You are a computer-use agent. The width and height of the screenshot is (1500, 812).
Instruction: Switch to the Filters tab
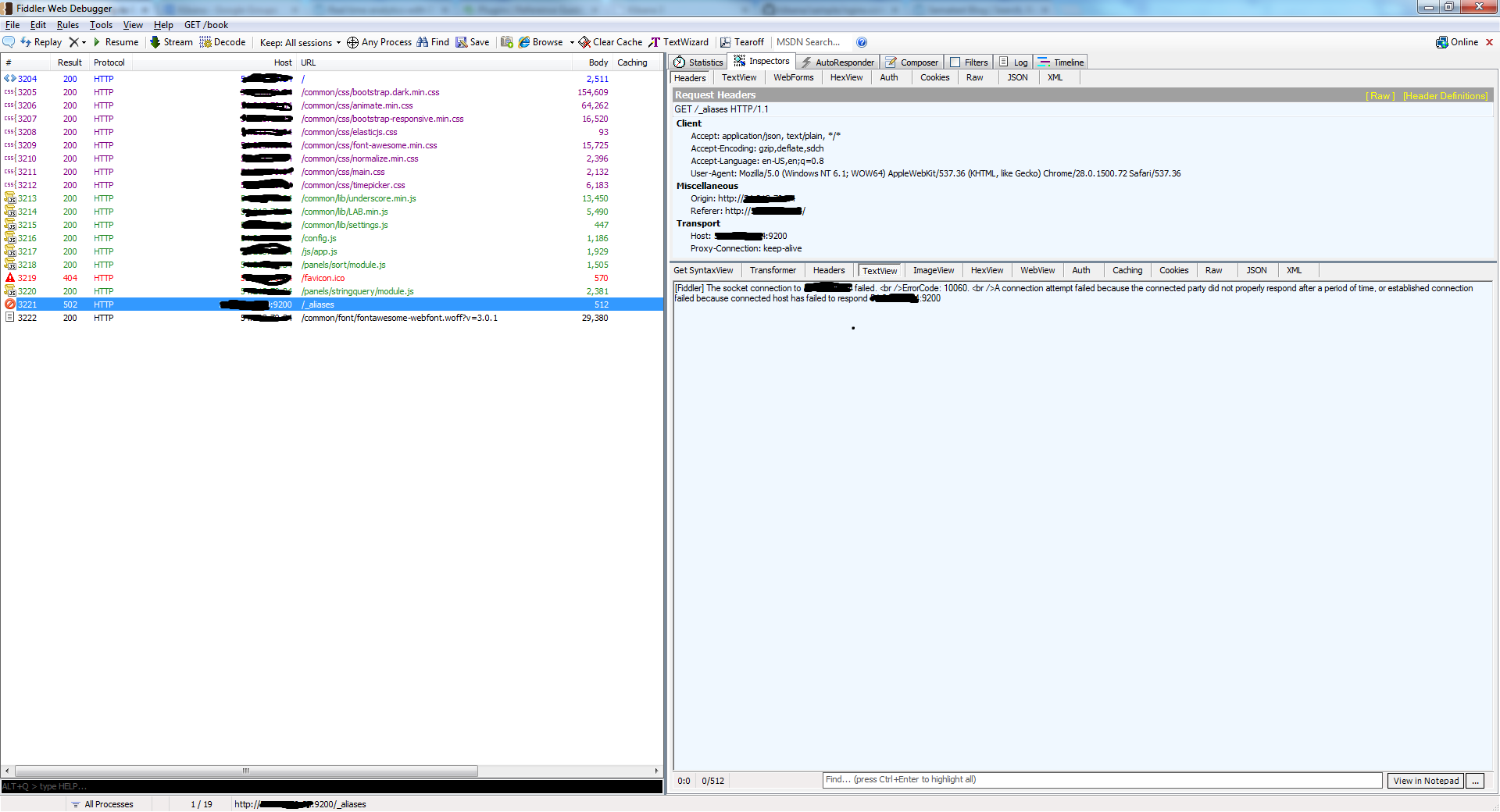coord(969,62)
